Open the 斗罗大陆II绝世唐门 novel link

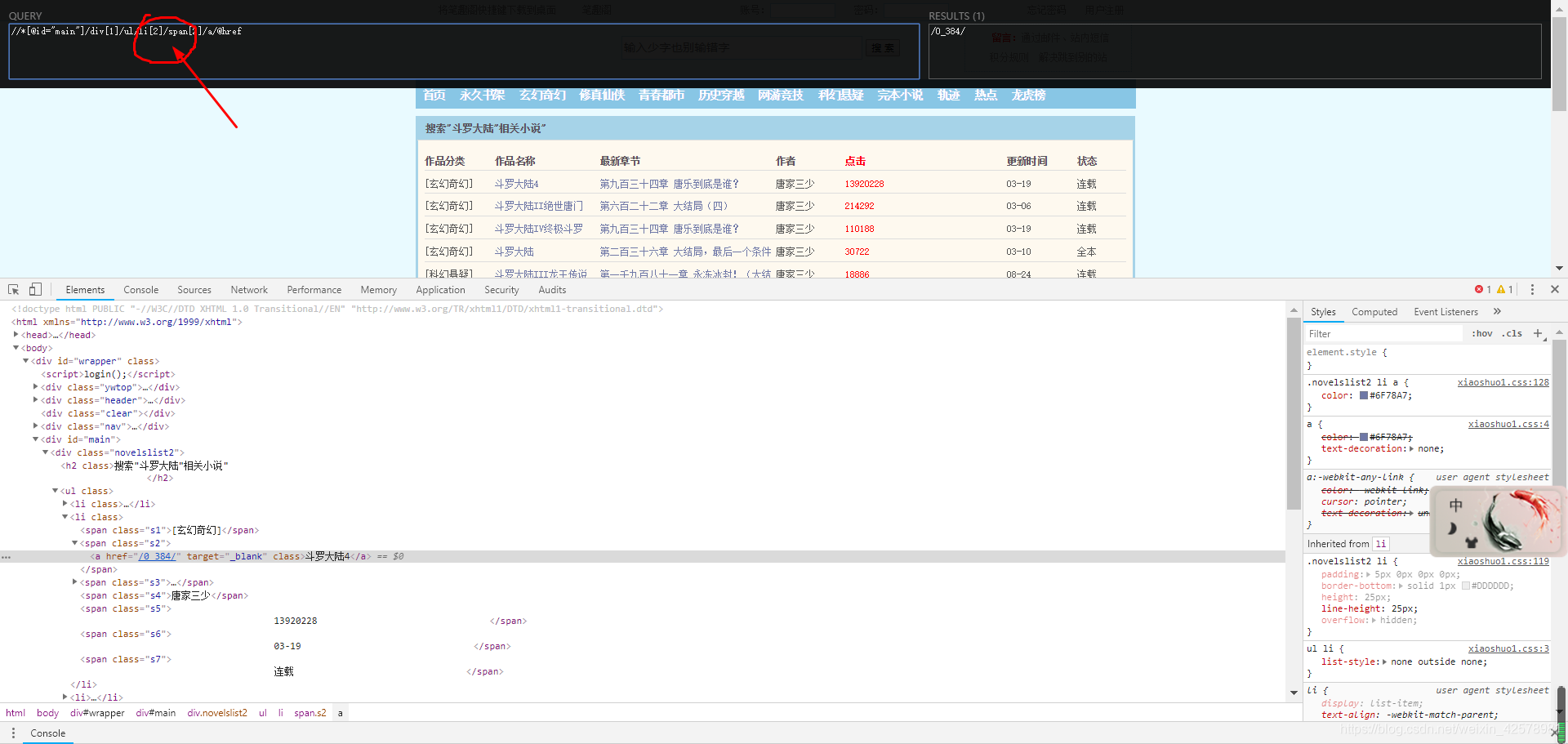coord(539,206)
